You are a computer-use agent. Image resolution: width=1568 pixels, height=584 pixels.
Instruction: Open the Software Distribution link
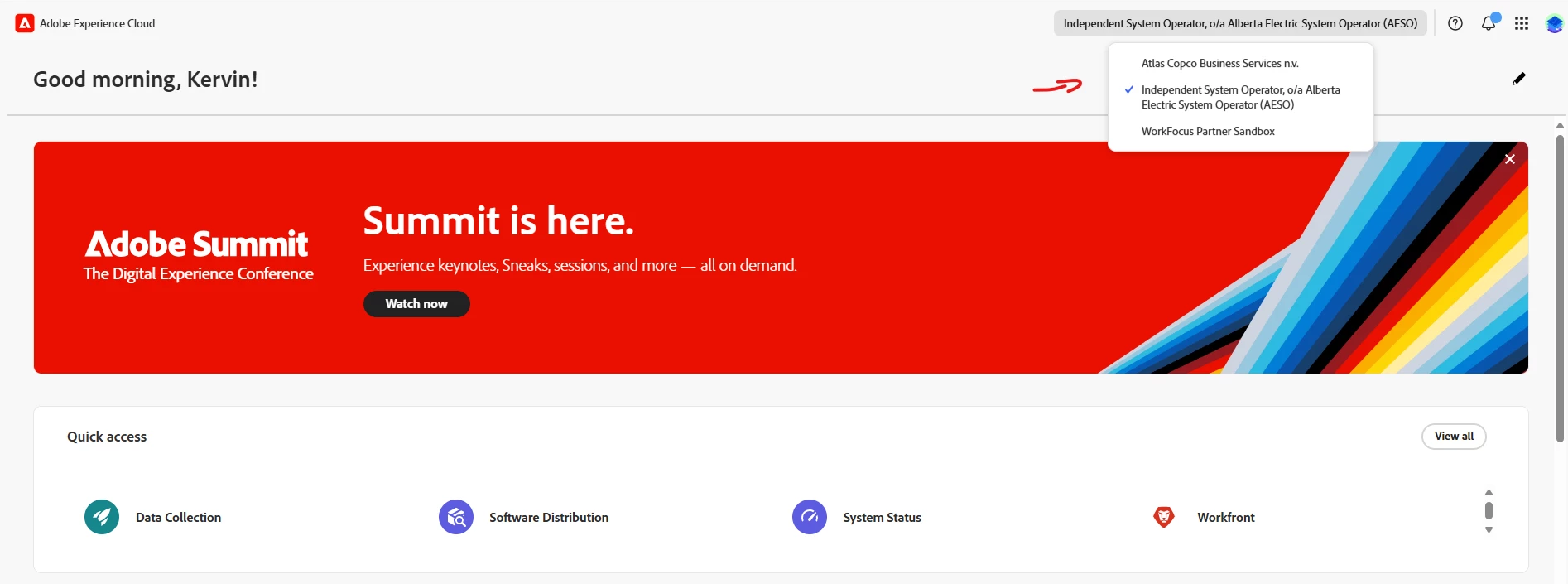[x=549, y=517]
